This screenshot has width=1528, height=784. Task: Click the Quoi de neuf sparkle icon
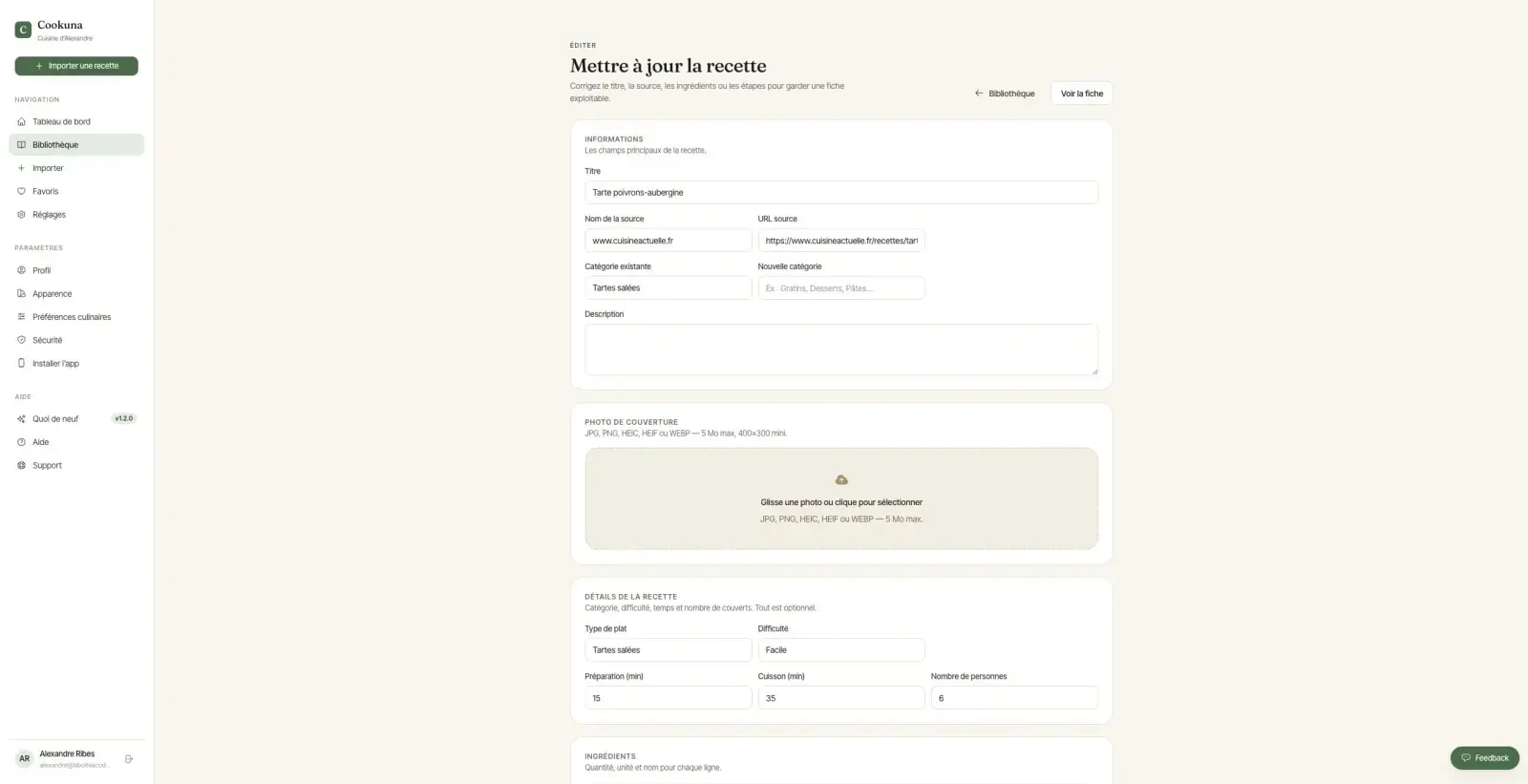[x=21, y=419]
